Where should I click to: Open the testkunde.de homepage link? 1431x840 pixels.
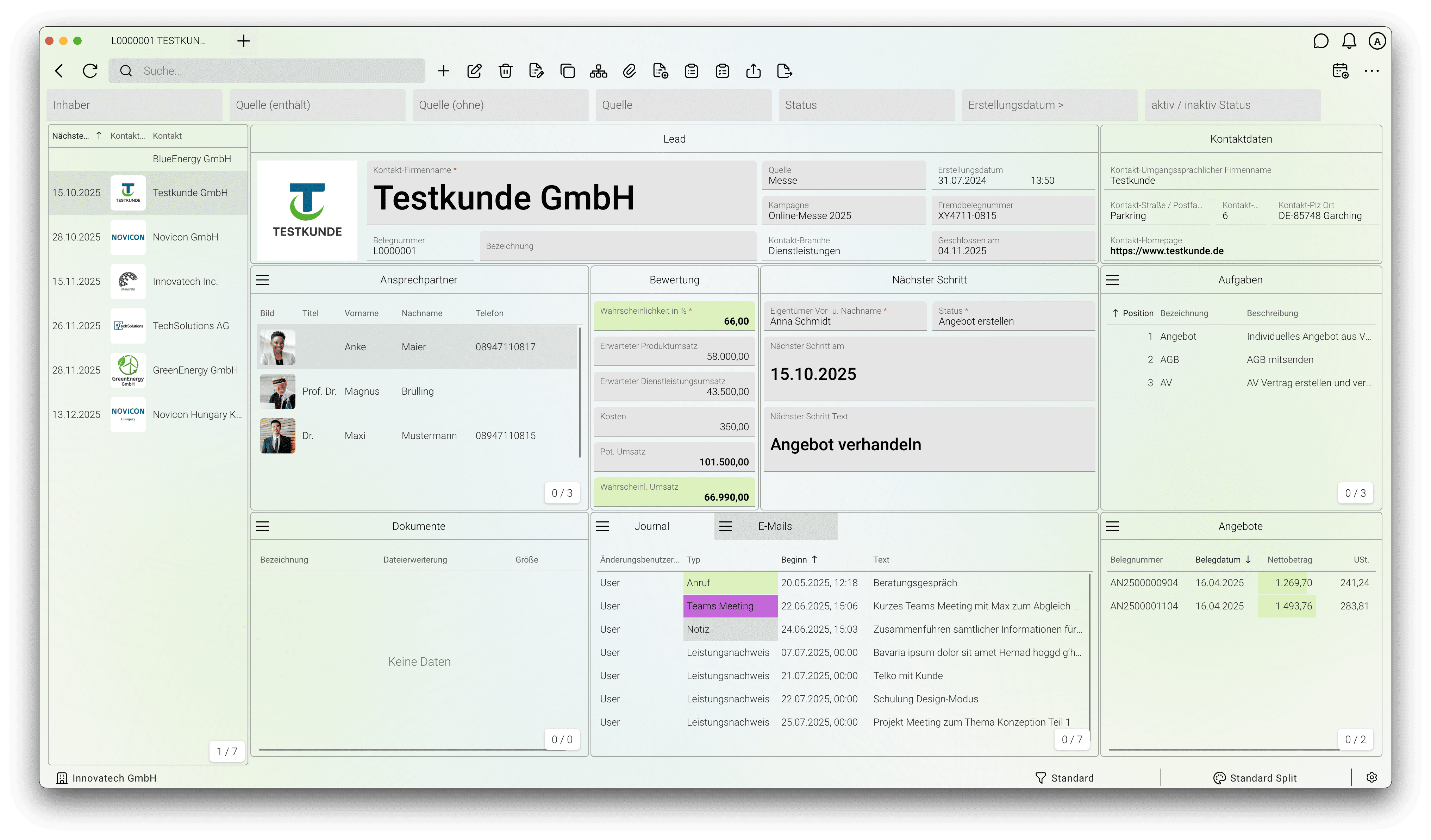point(1166,251)
